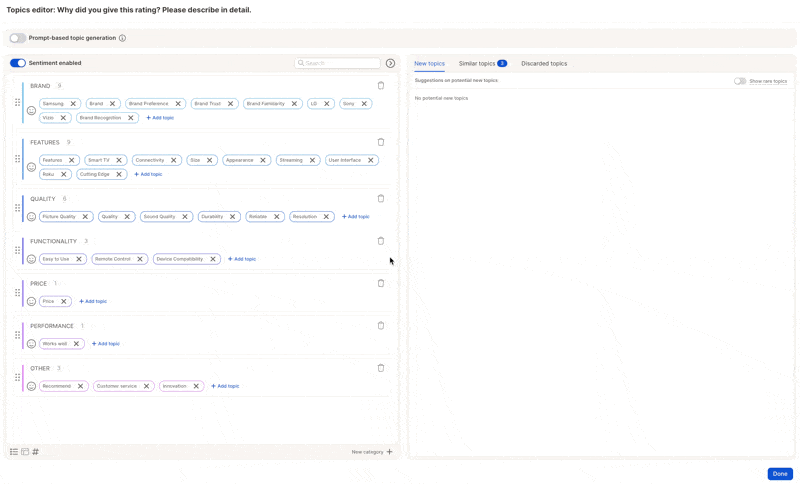800x484 pixels.
Task: Open the New topics tab
Action: 429,64
